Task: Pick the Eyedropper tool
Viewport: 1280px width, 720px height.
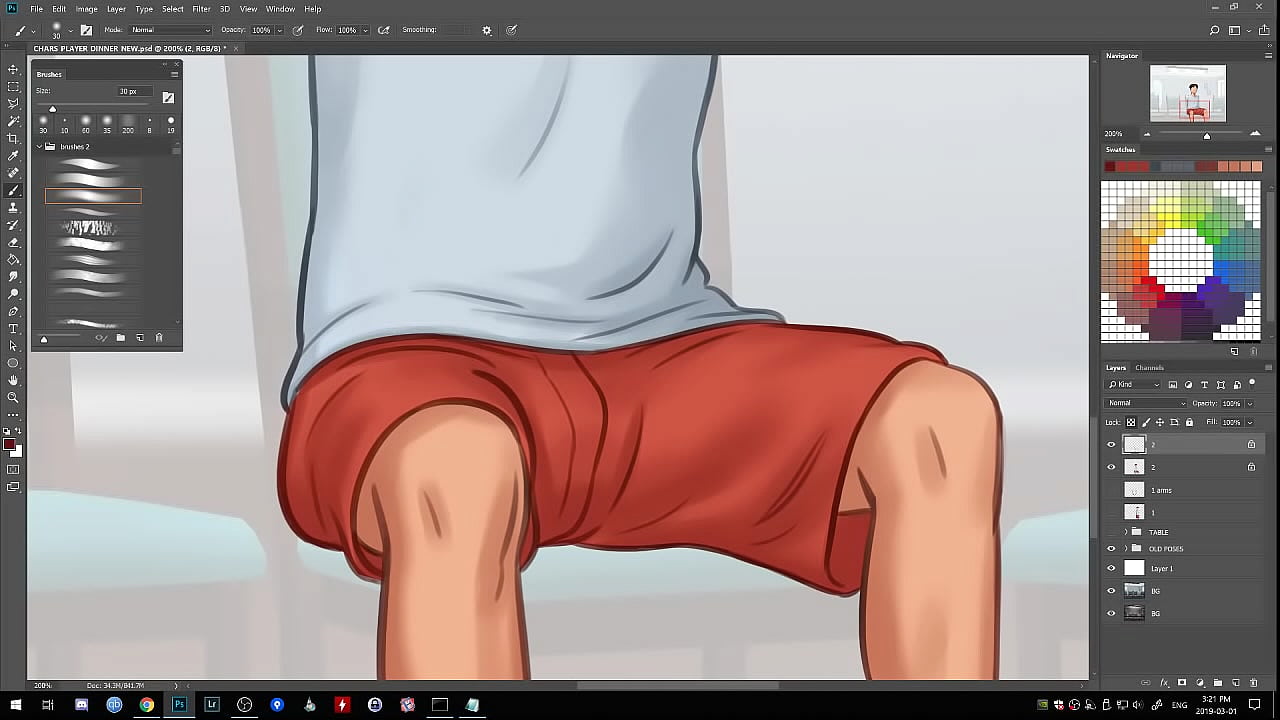Action: point(13,156)
